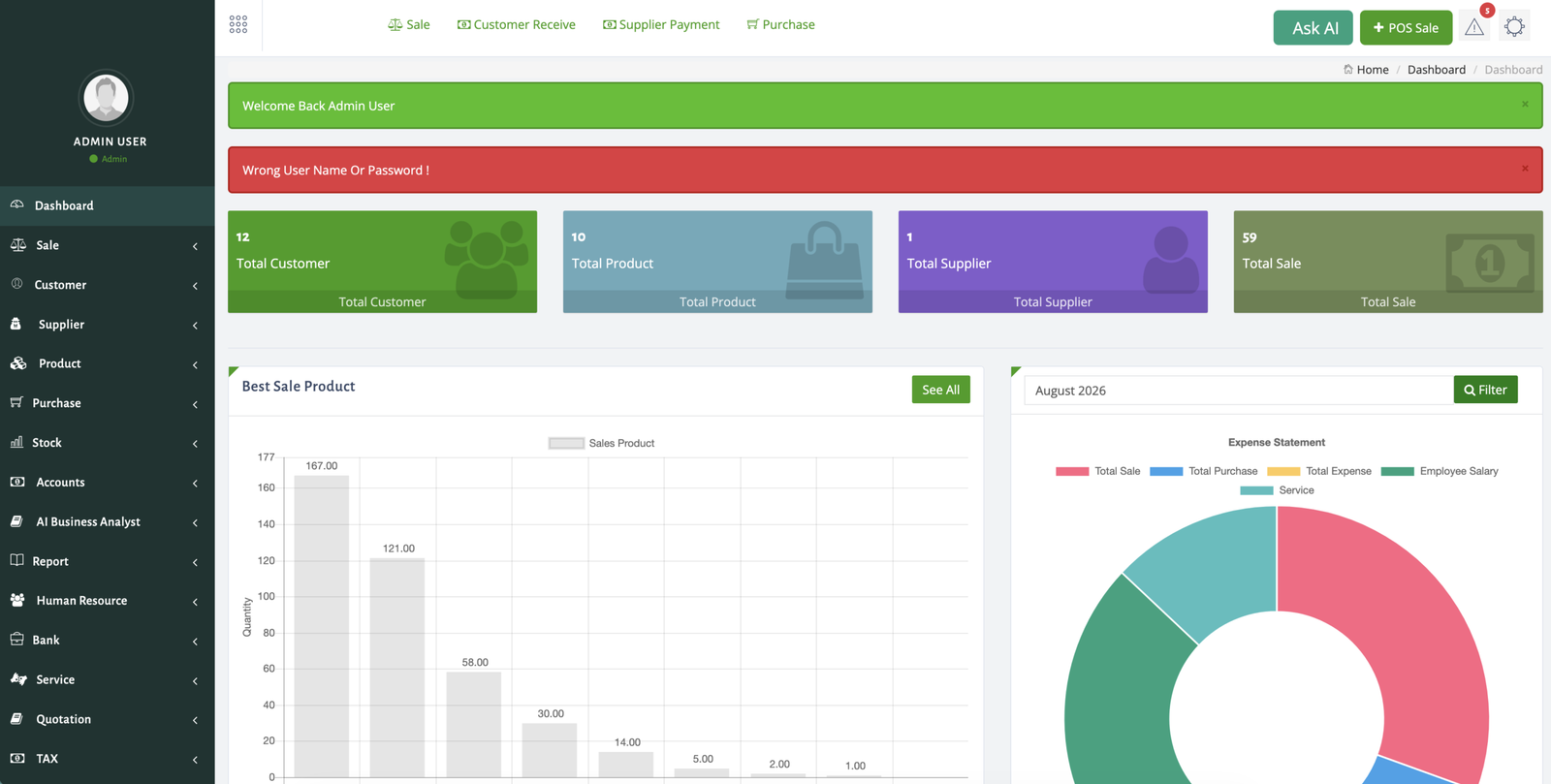Dismiss the Welcome Back Admin User alert
Screen dimensions: 1551x784
click(x=1525, y=104)
